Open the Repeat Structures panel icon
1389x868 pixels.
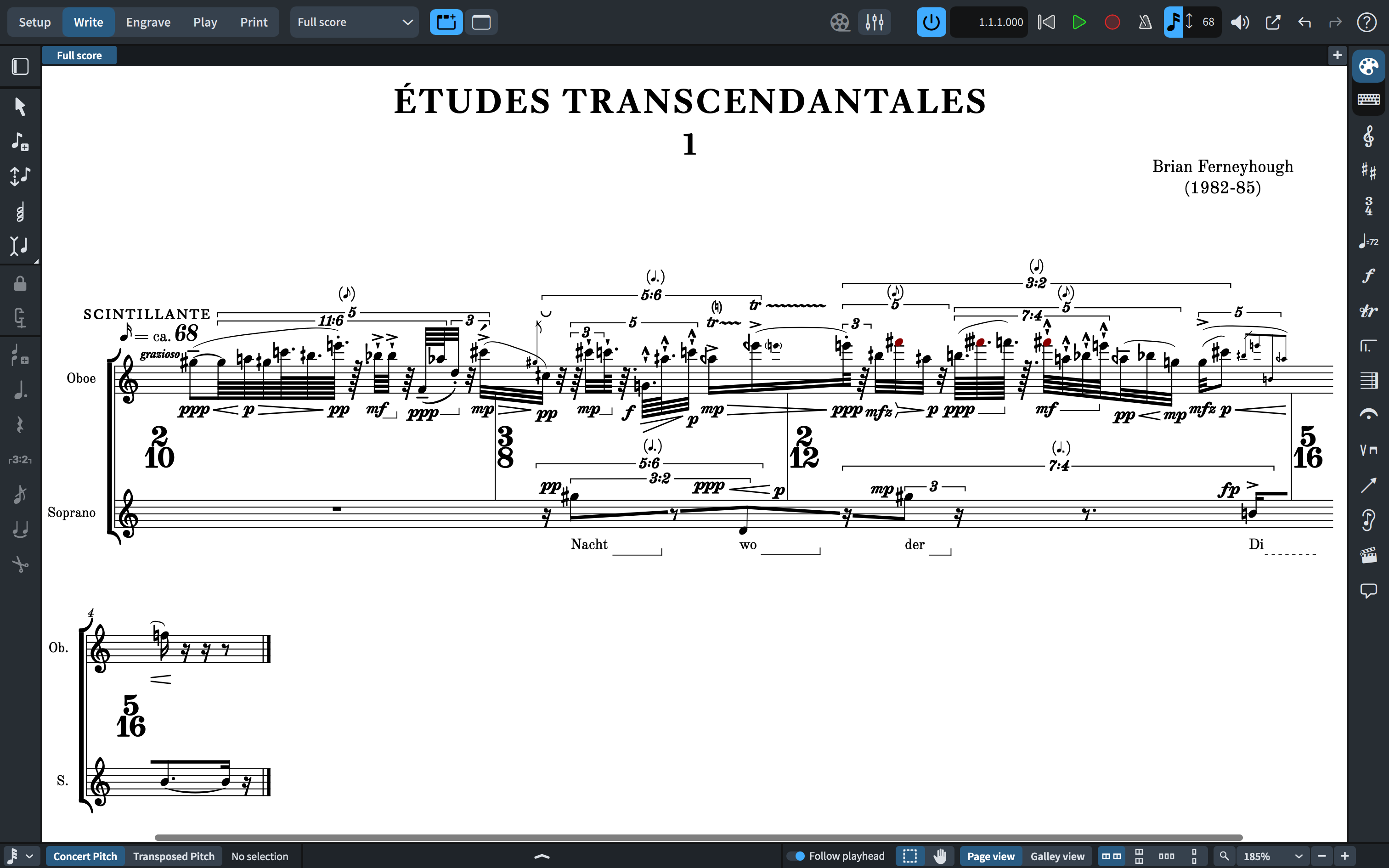click(1368, 345)
